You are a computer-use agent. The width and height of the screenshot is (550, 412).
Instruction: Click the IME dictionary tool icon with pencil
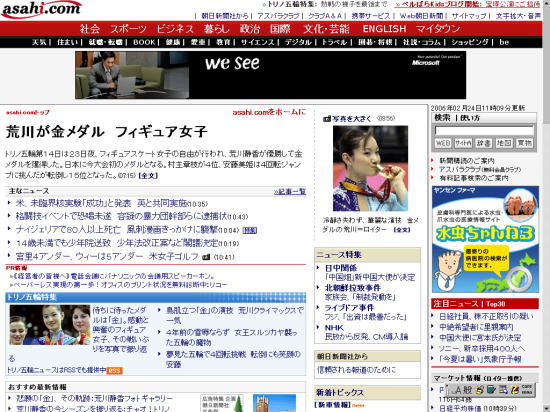click(x=491, y=389)
